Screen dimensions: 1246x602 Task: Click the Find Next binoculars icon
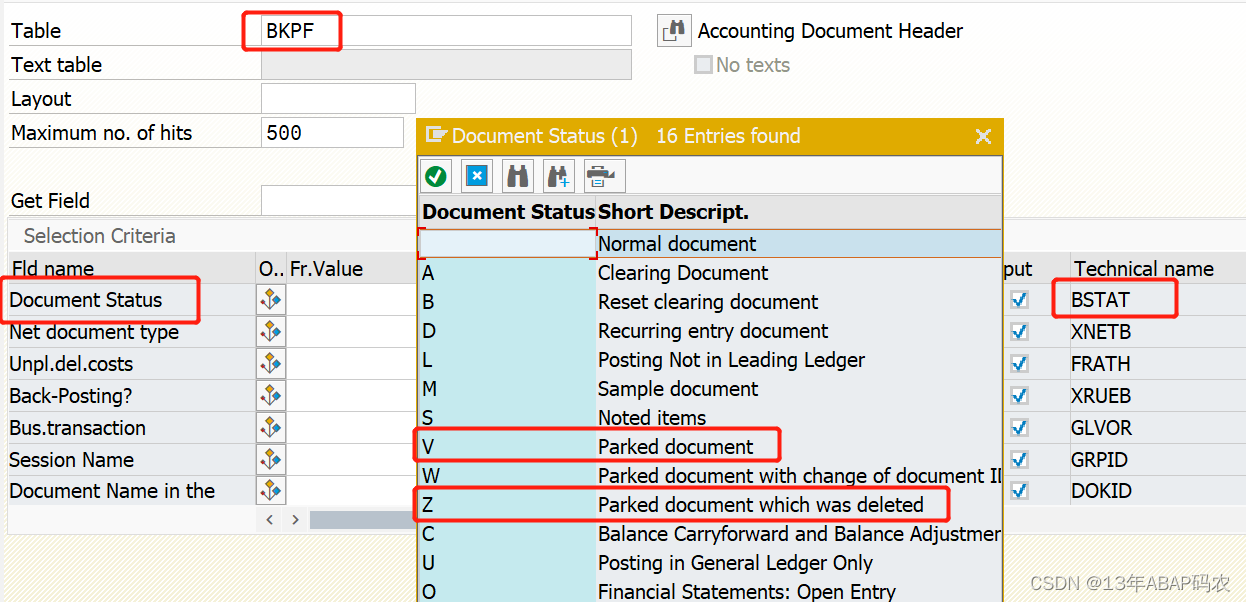(558, 175)
